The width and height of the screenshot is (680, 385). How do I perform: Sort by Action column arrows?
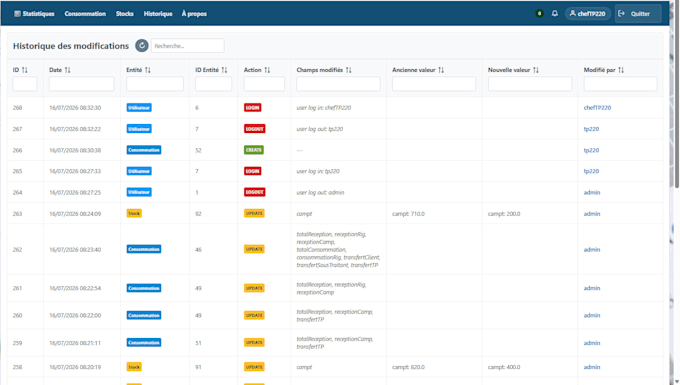(x=267, y=70)
